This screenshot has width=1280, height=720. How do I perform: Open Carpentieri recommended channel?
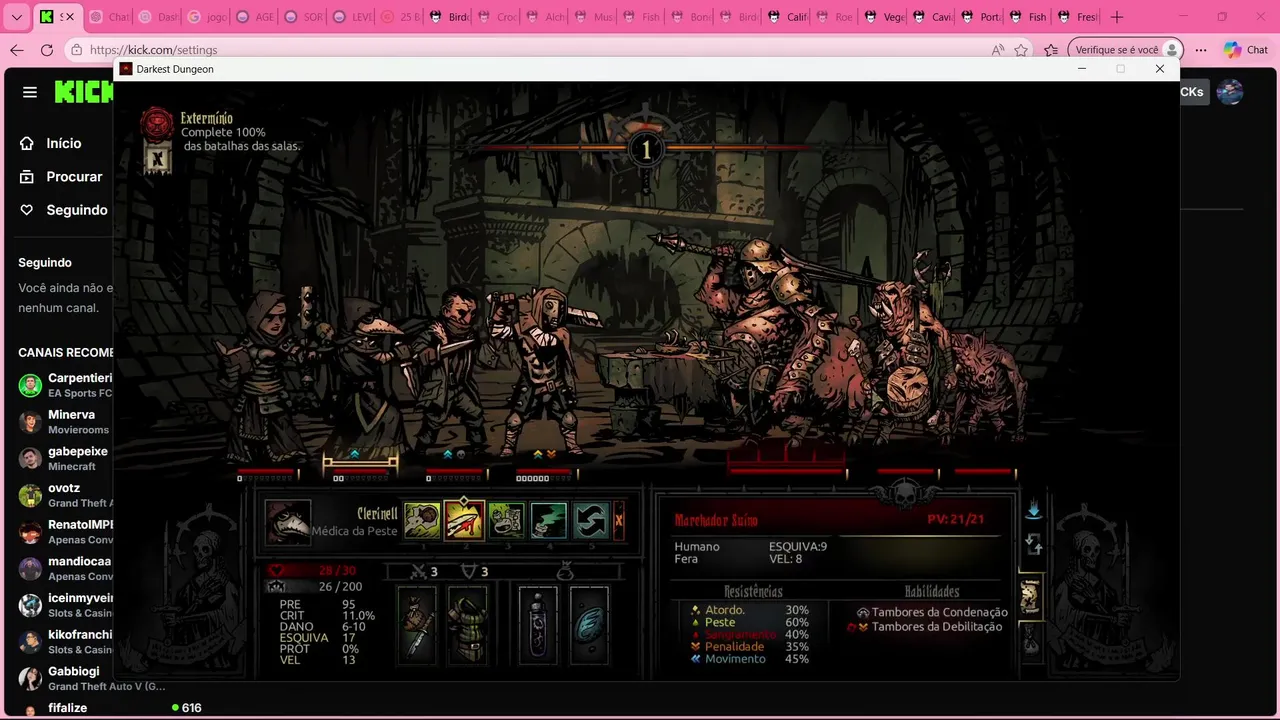pyautogui.click(x=65, y=385)
